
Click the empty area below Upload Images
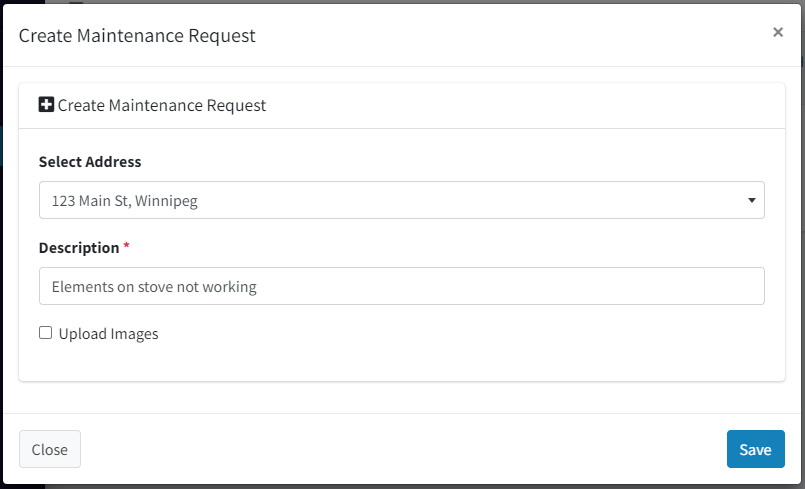[x=401, y=363]
